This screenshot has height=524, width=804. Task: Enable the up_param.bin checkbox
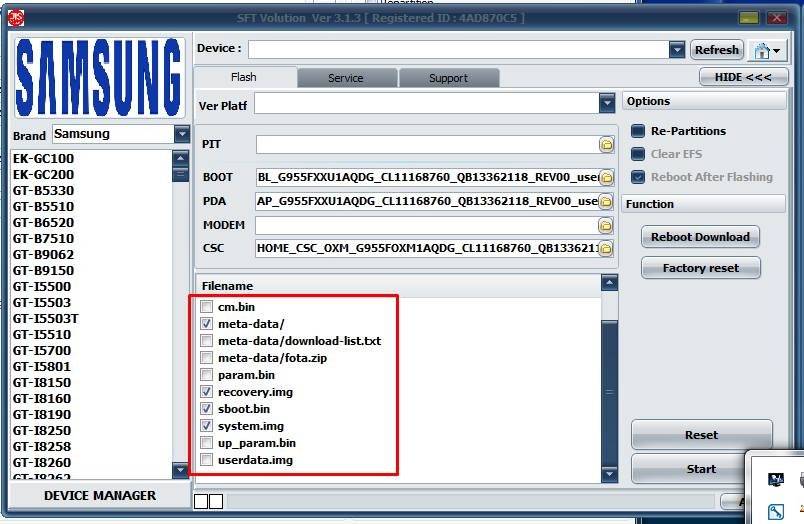coord(206,442)
